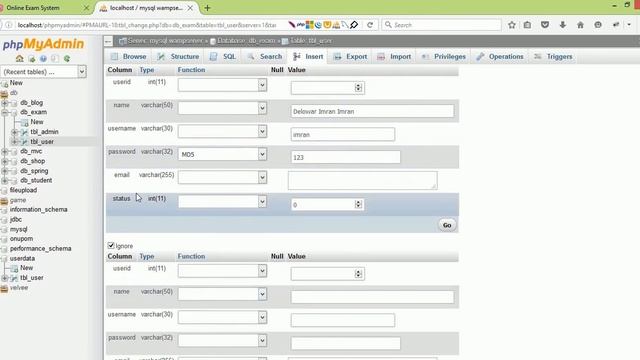Open the Privileges tab
Image resolution: width=640 pixels, height=360 pixels.
[x=444, y=57]
